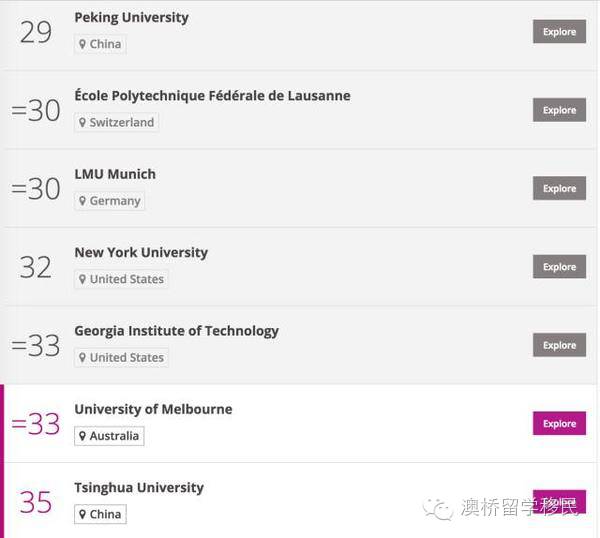Click United States tag under Georgia Institute of Technology
This screenshot has height=538, width=600.
[x=121, y=357]
